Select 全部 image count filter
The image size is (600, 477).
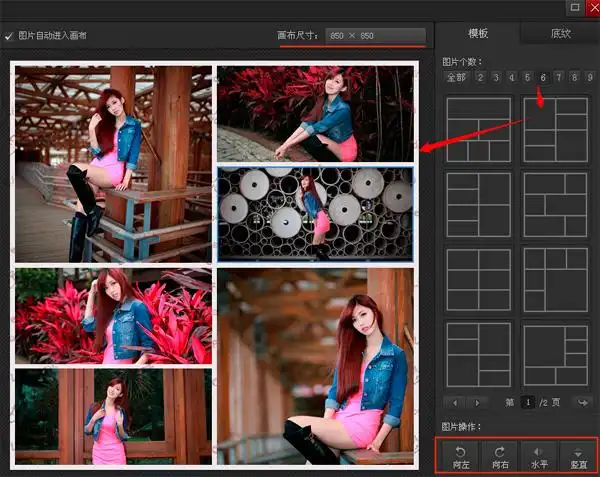pyautogui.click(x=456, y=78)
